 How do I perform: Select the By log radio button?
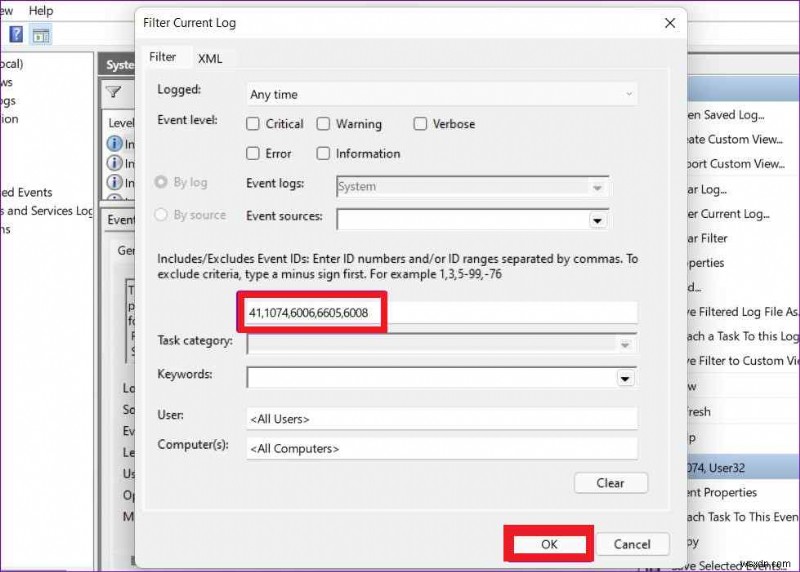(x=161, y=182)
